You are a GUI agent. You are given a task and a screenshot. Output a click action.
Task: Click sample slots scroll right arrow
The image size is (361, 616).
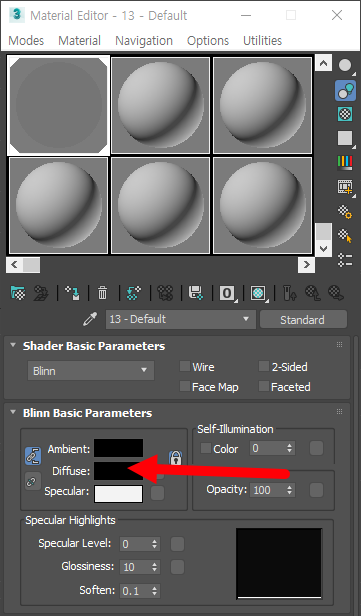306,265
